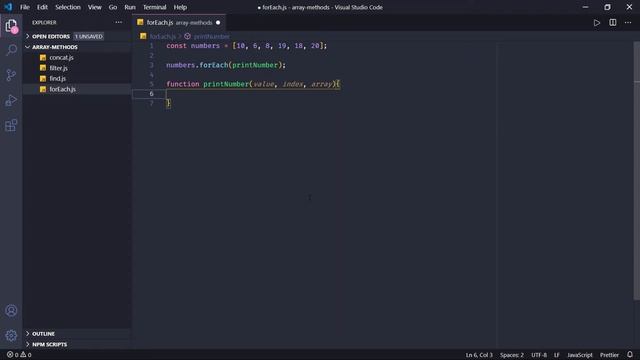Image resolution: width=640 pixels, height=360 pixels.
Task: Open the Manage gear icon
Action: tap(11, 336)
